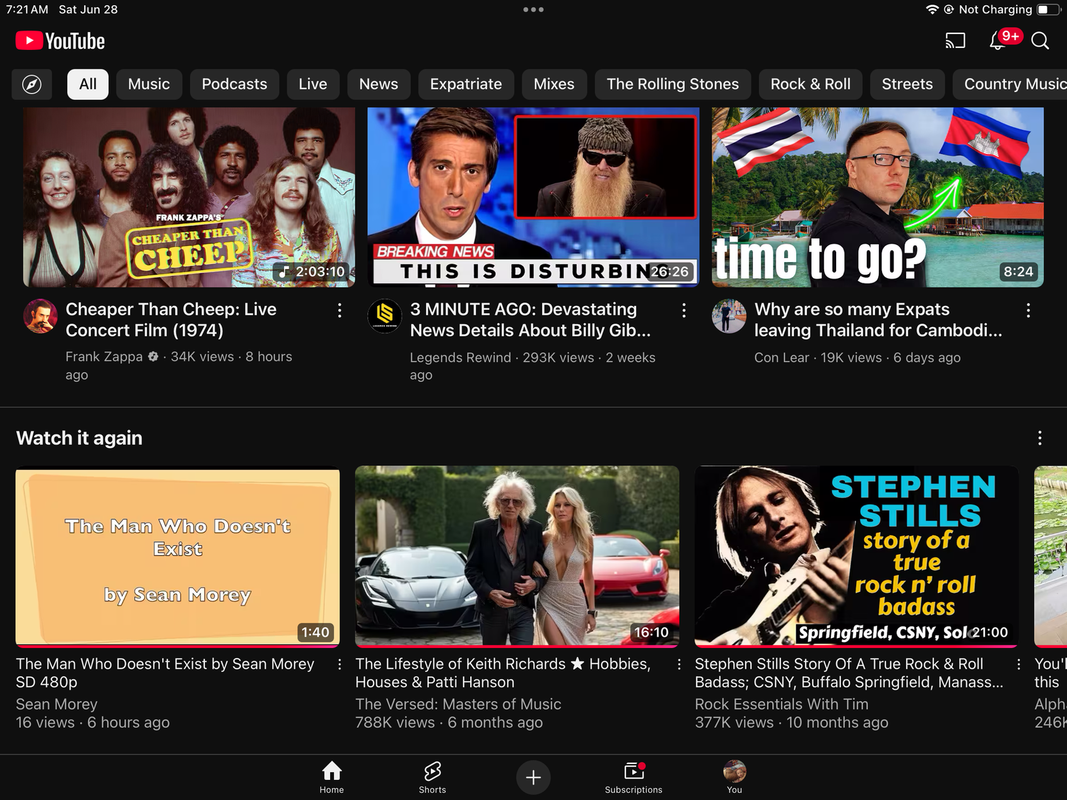Click 'Frank Zappa' channel name text
The height and width of the screenshot is (800, 1067).
click(x=104, y=356)
